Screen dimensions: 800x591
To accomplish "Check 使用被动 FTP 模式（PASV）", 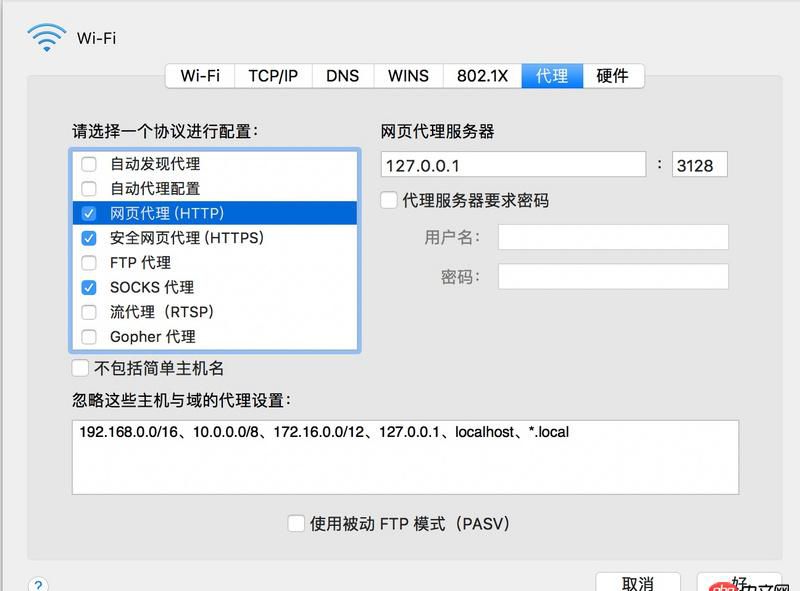I will coord(296,523).
